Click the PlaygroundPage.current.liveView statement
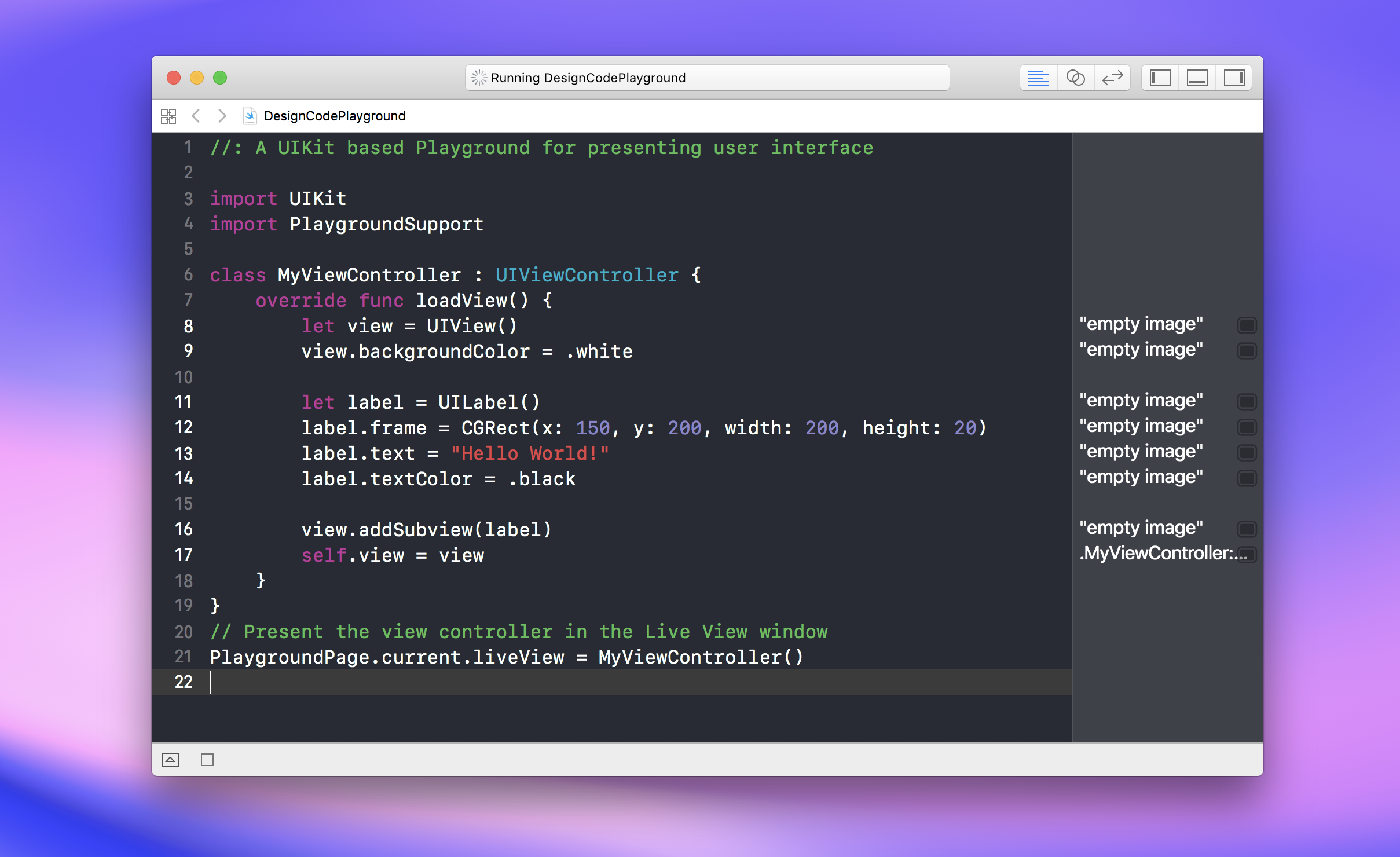This screenshot has width=1400, height=857. click(507, 657)
